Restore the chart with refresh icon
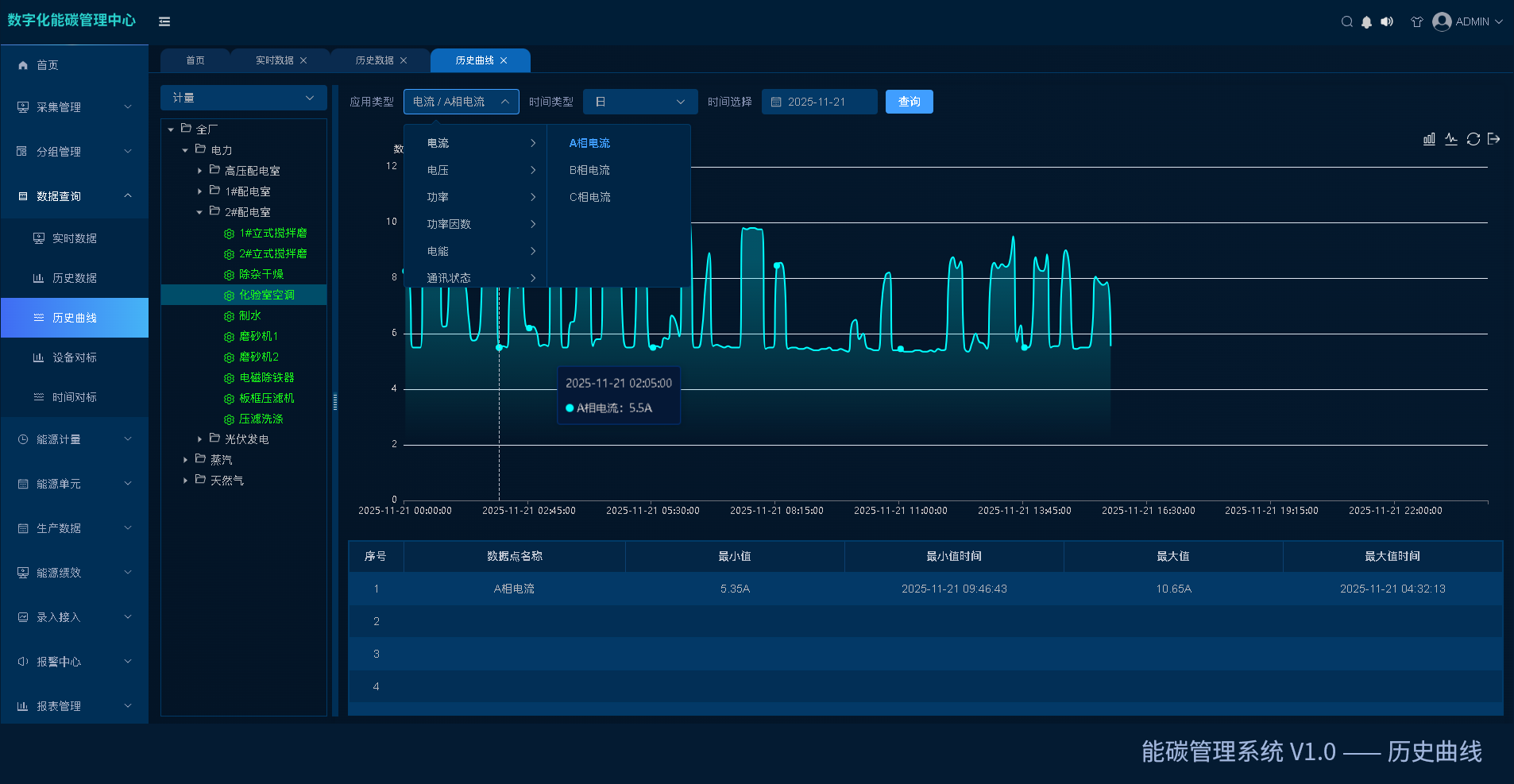The image size is (1514, 784). [x=1473, y=139]
